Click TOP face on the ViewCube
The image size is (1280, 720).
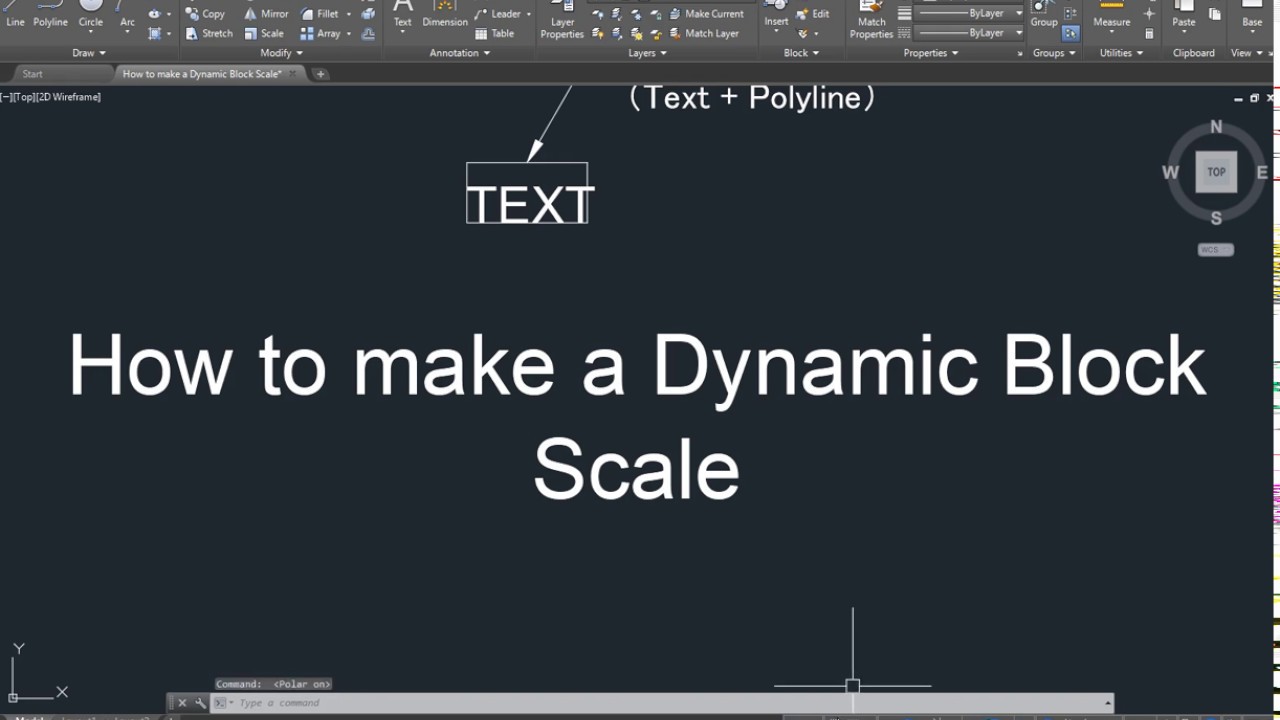pos(1216,172)
